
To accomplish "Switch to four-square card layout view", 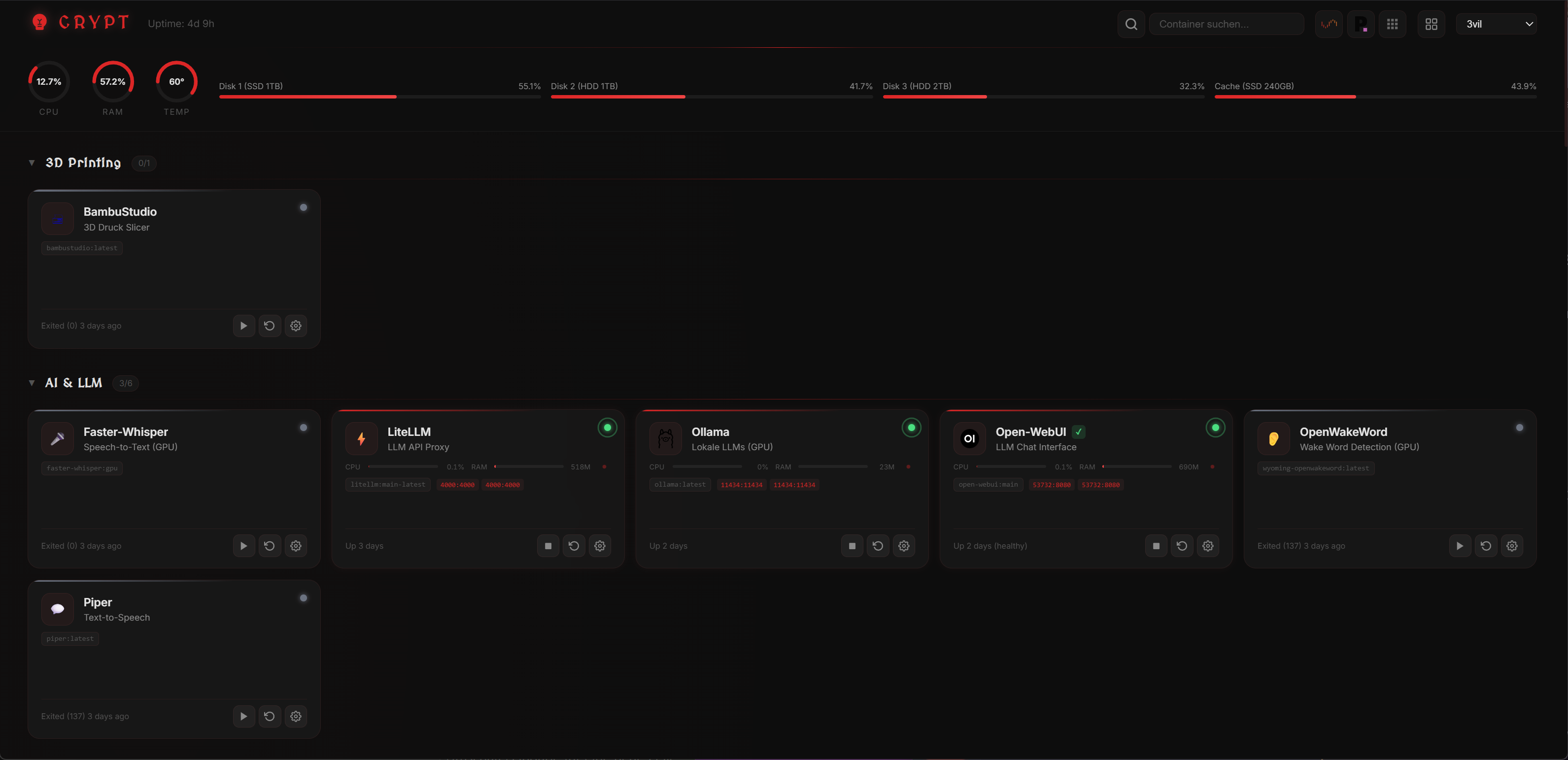I will point(1431,24).
